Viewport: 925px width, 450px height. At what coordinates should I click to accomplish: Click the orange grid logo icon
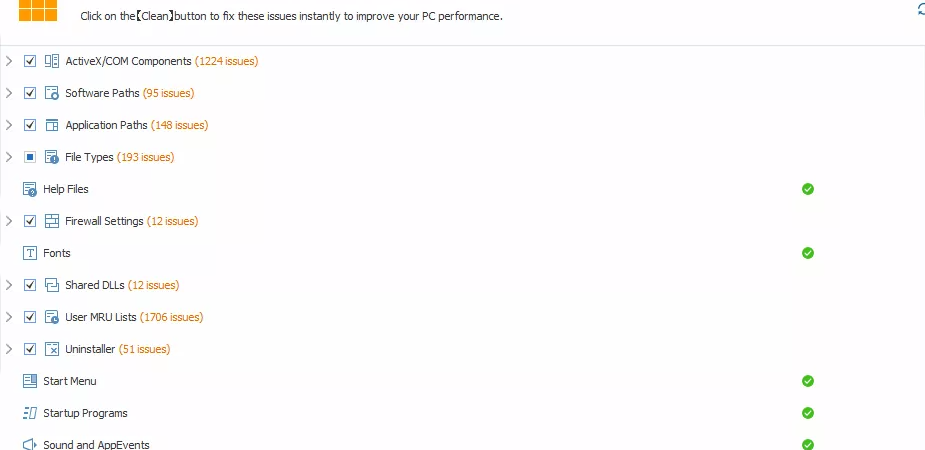click(38, 11)
